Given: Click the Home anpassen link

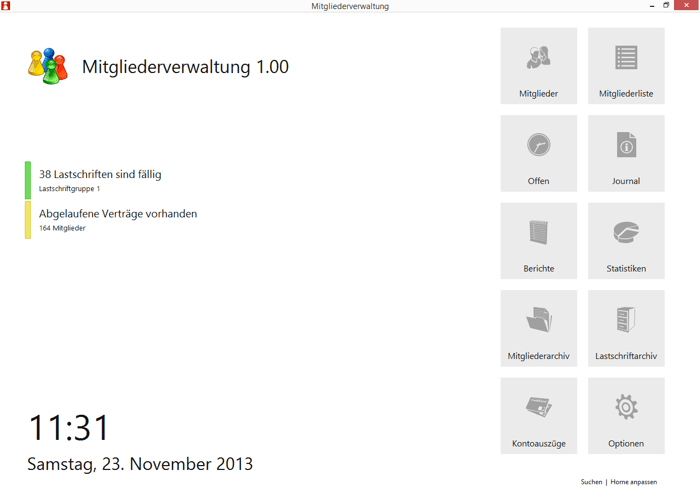Looking at the screenshot, I should (x=634, y=482).
